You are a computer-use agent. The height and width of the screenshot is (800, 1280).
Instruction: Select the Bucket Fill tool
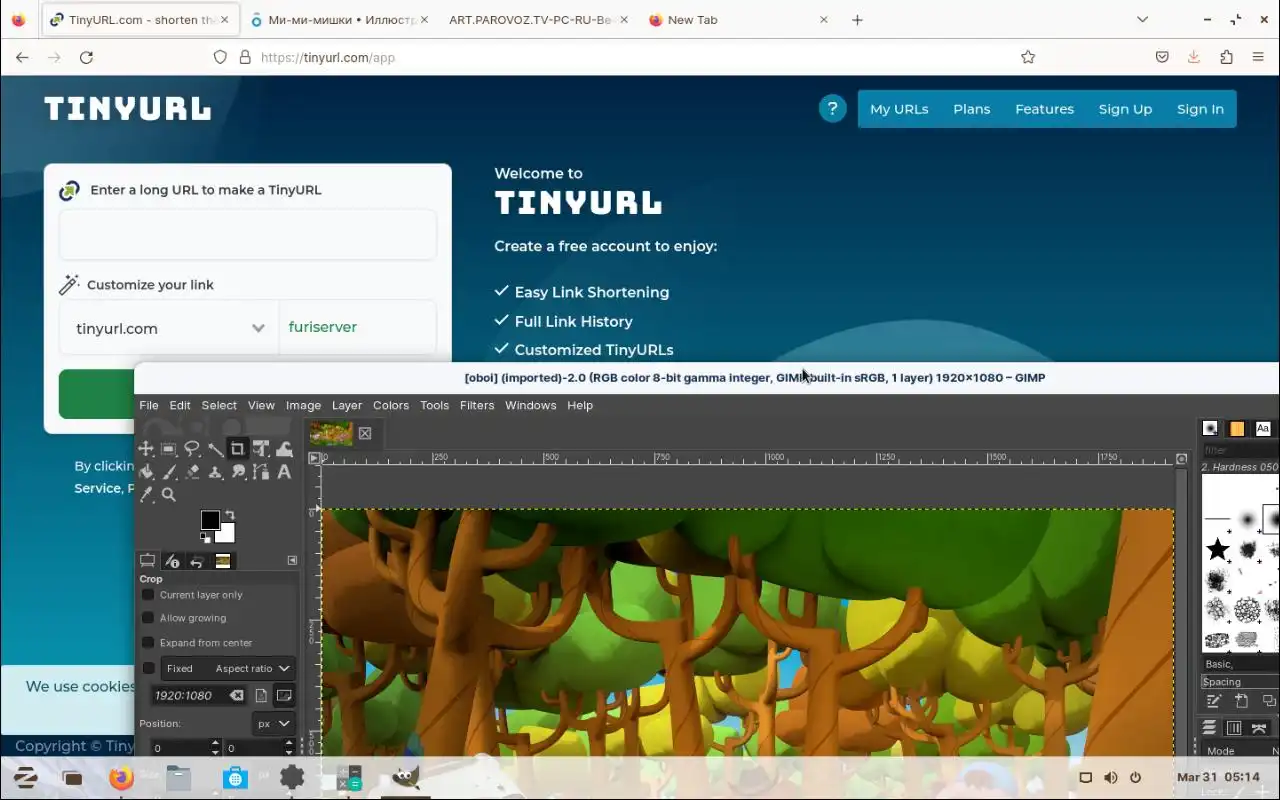point(146,472)
